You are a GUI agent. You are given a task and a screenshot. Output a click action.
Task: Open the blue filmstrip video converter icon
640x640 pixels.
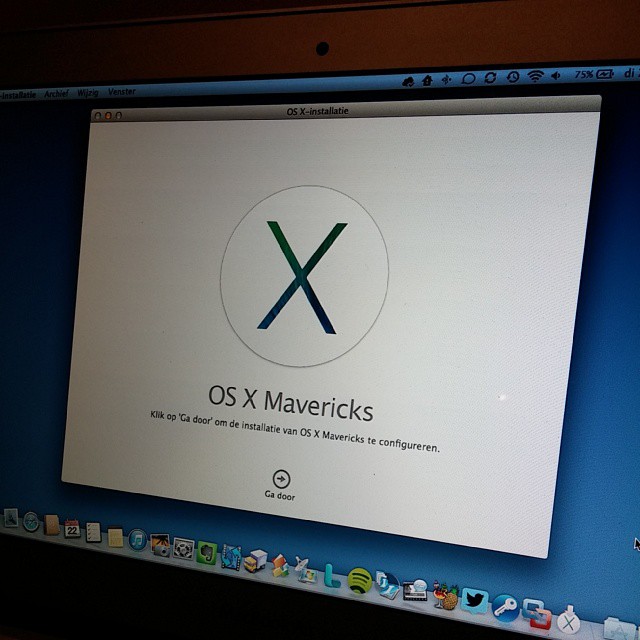(x=231, y=558)
